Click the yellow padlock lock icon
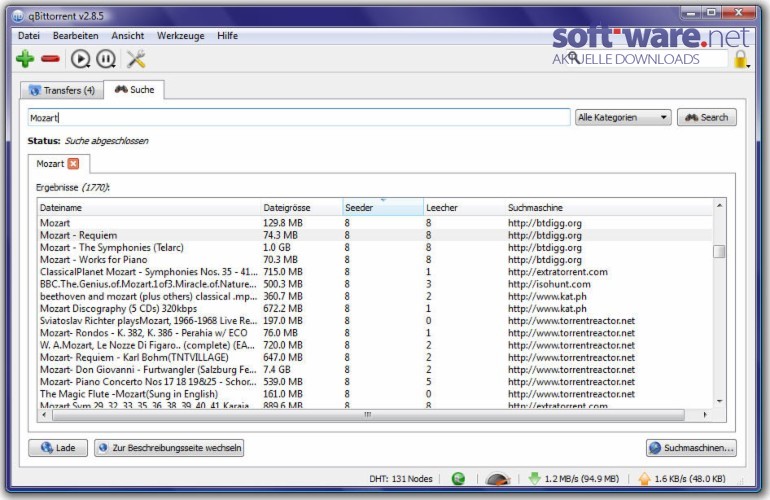This screenshot has width=770, height=500. pos(740,59)
